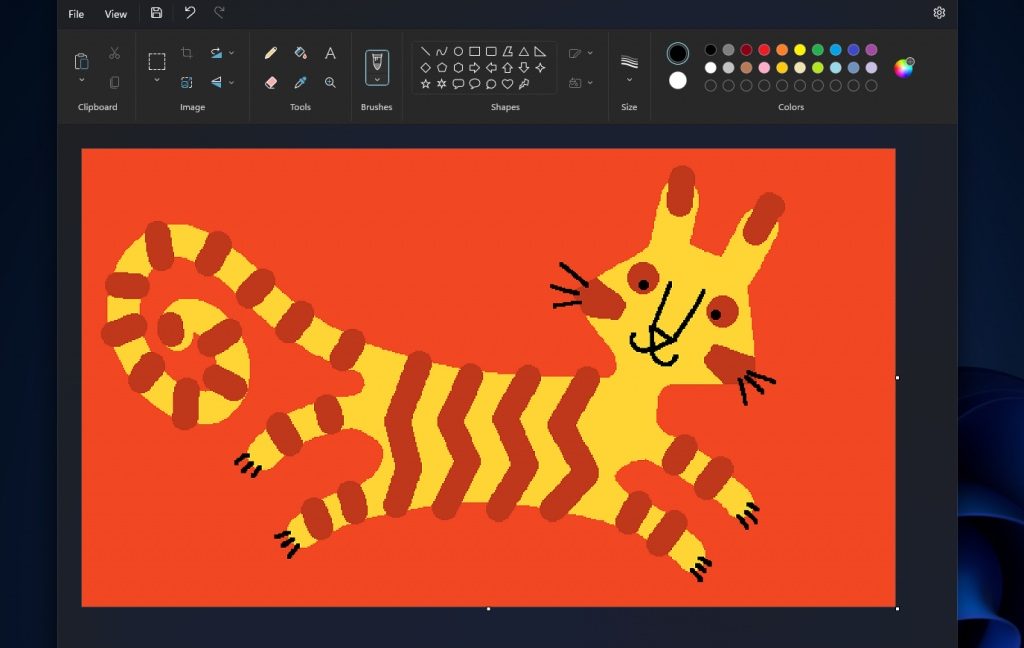Open the File menu
Image resolution: width=1024 pixels, height=648 pixels.
click(x=76, y=14)
